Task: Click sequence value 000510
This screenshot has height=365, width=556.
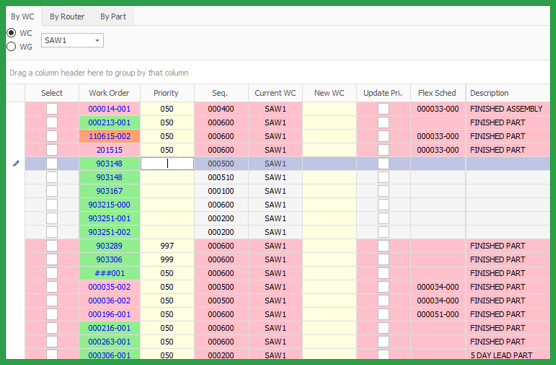Action: 221,177
